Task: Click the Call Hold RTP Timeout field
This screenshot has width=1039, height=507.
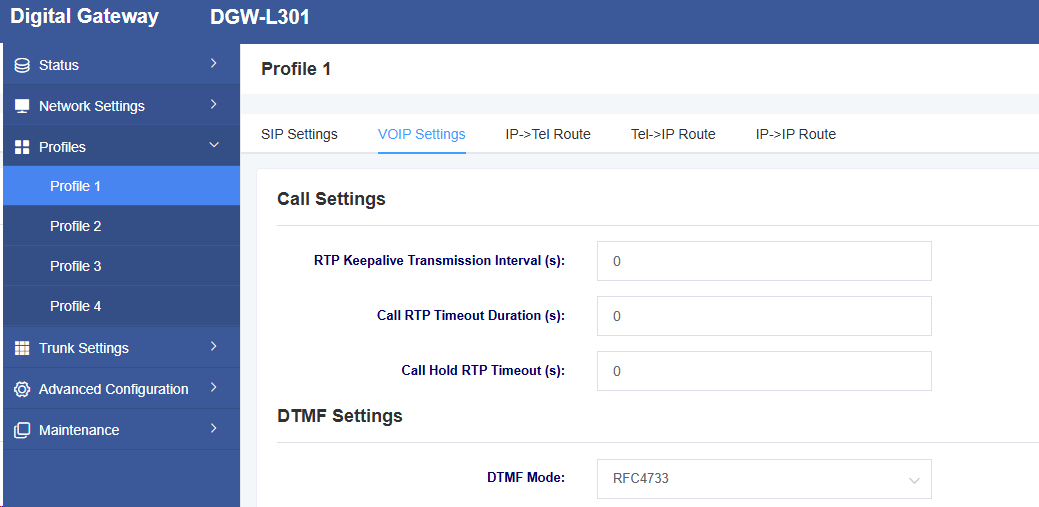Action: (764, 371)
